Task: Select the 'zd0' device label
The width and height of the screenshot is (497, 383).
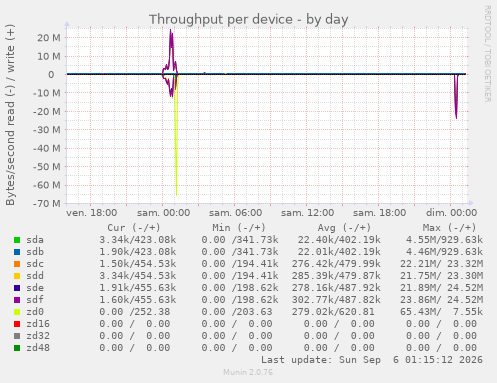Action: click(x=35, y=312)
